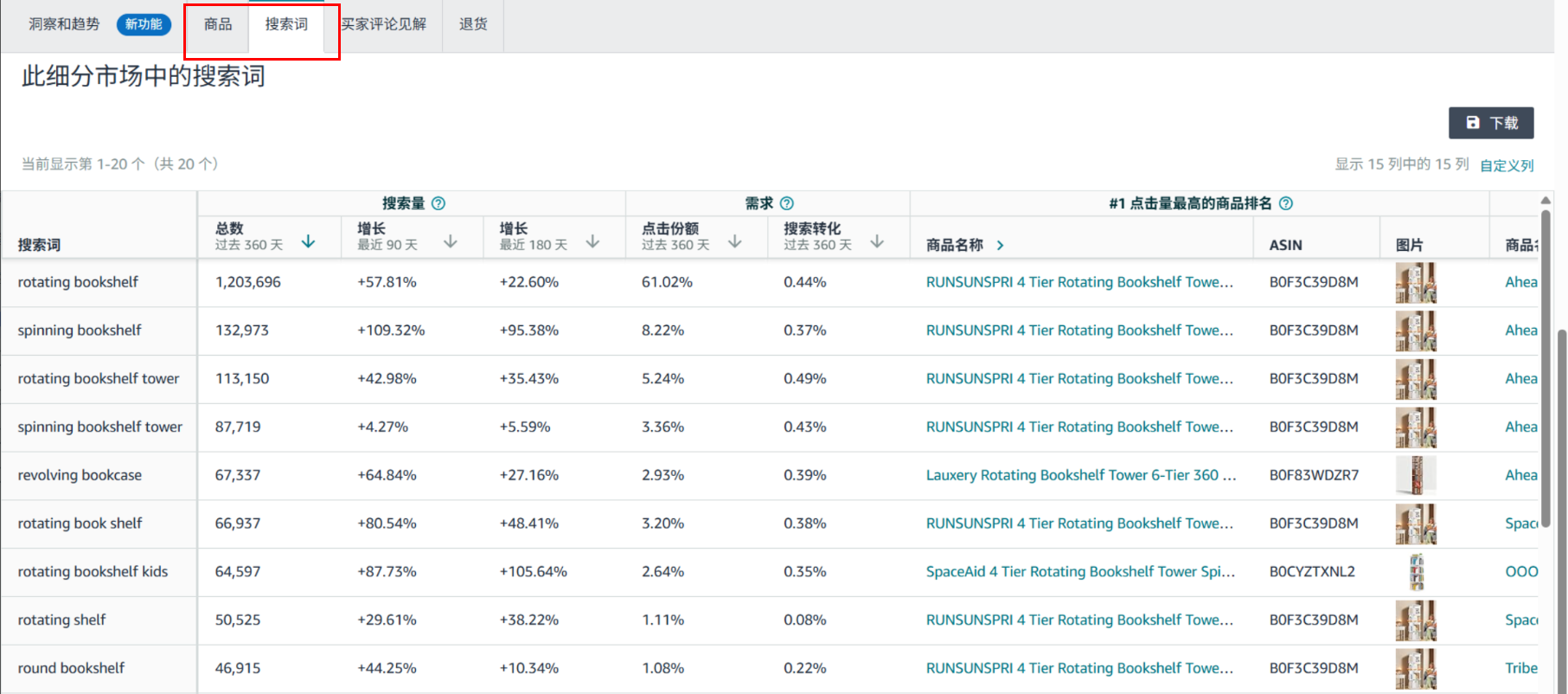1568x694 pixels.
Task: Click the help icon next to 搜索量
Action: [x=438, y=203]
